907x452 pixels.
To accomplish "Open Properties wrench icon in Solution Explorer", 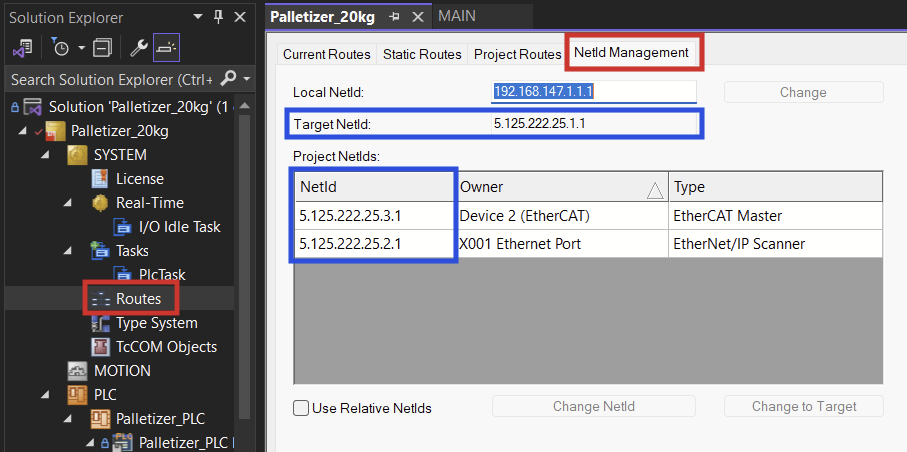I will coord(138,48).
